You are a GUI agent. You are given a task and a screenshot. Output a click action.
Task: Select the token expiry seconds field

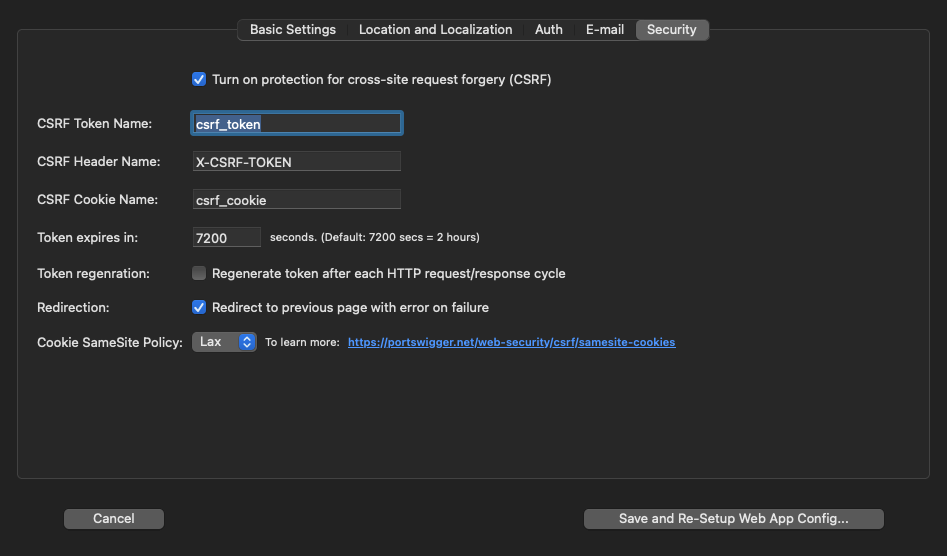(x=226, y=237)
